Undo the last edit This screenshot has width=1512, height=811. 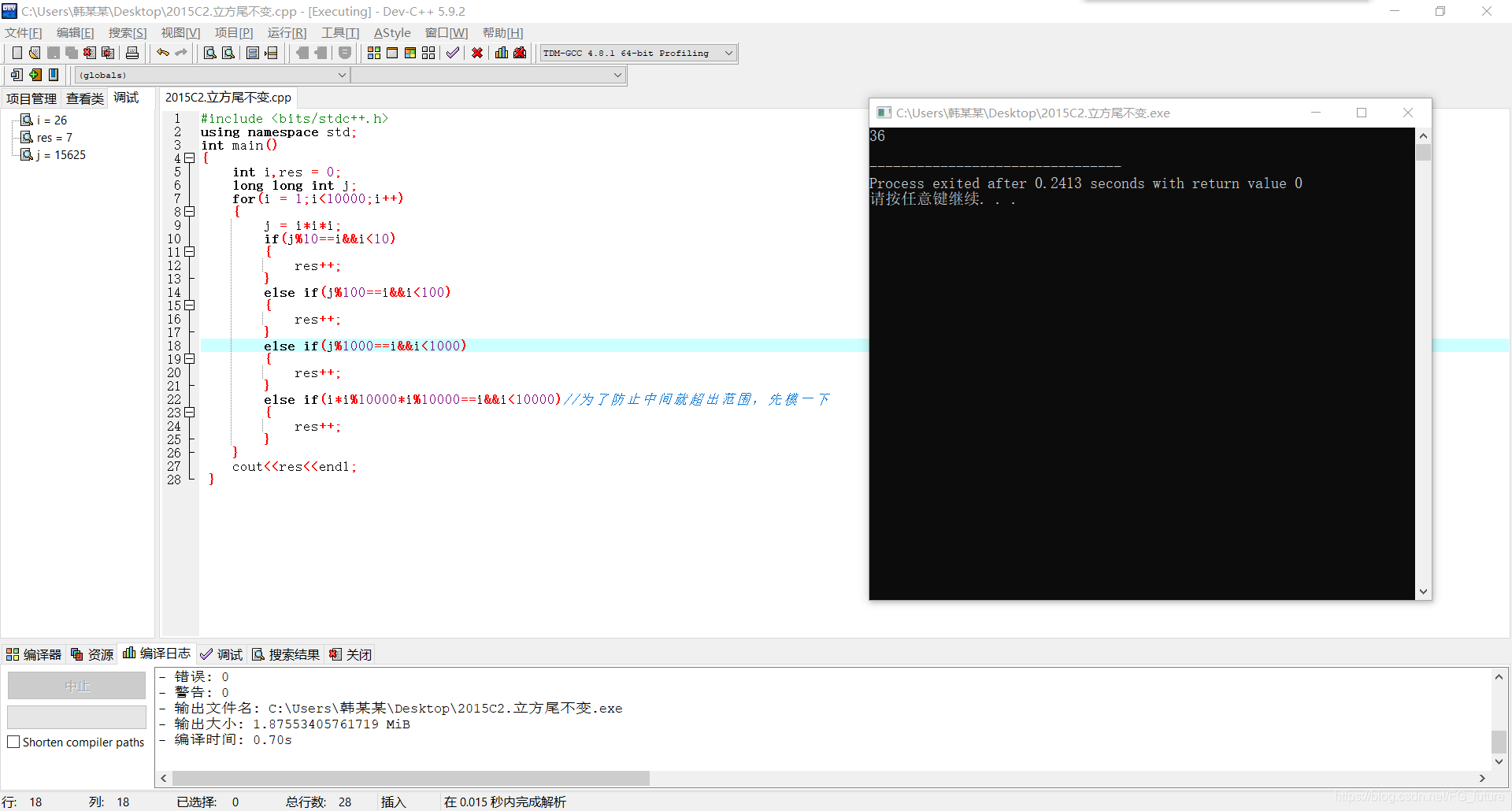click(x=163, y=53)
